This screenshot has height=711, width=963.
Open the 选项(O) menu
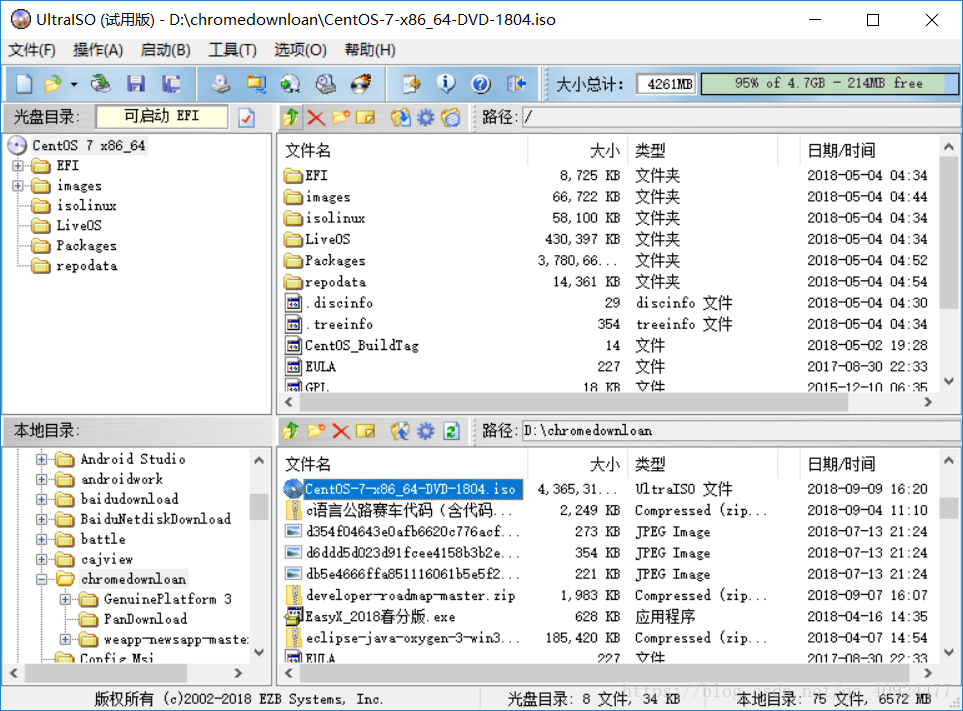pos(300,50)
